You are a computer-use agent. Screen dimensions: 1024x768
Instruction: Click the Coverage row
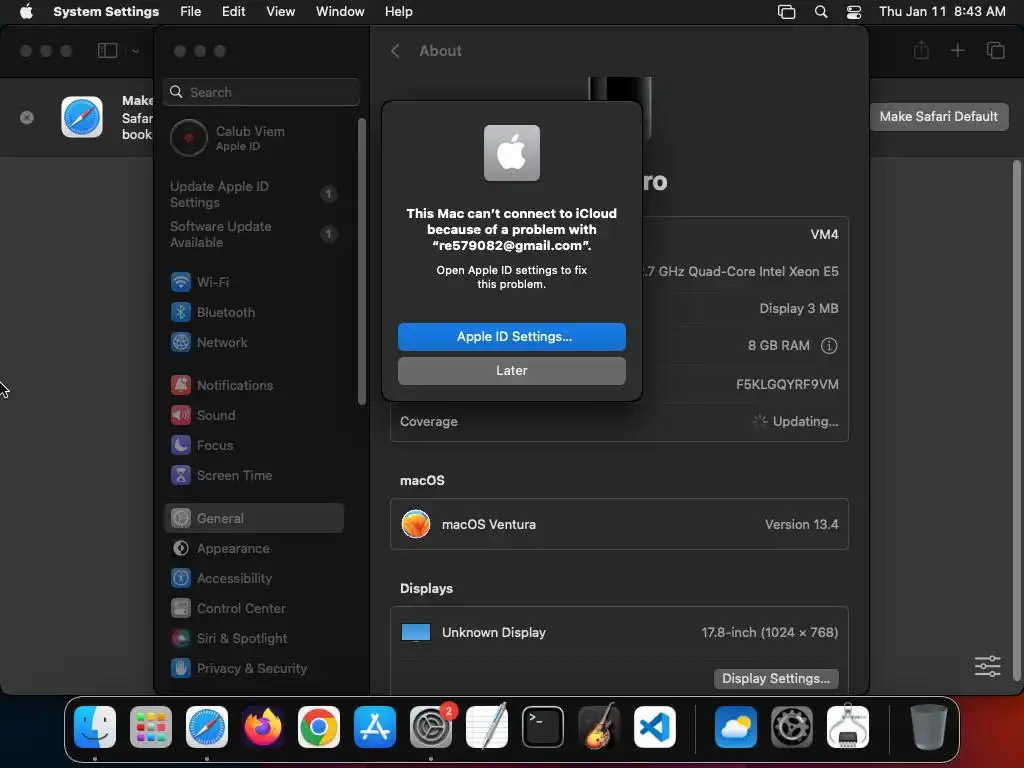point(619,422)
